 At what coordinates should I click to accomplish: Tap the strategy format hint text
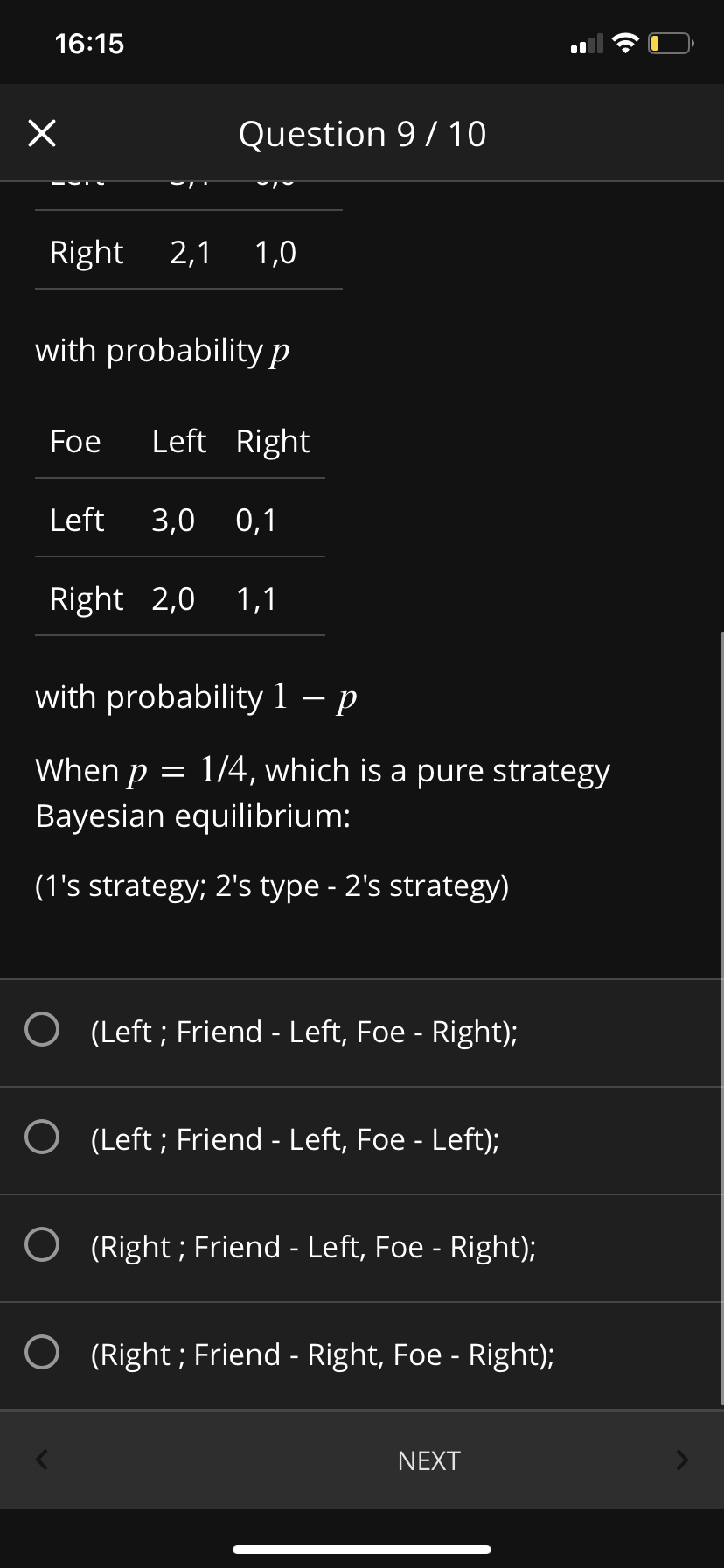point(273,885)
